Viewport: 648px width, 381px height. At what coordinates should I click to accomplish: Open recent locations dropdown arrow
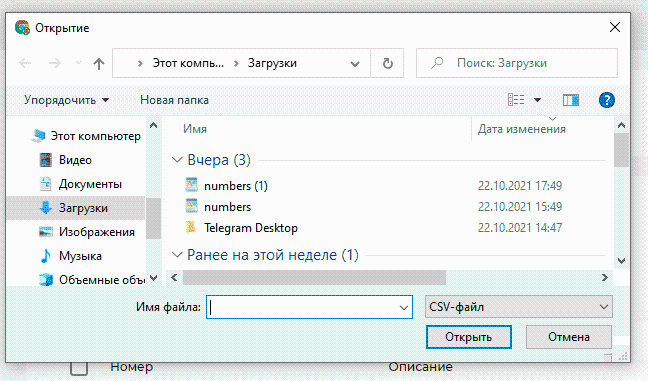tap(78, 63)
